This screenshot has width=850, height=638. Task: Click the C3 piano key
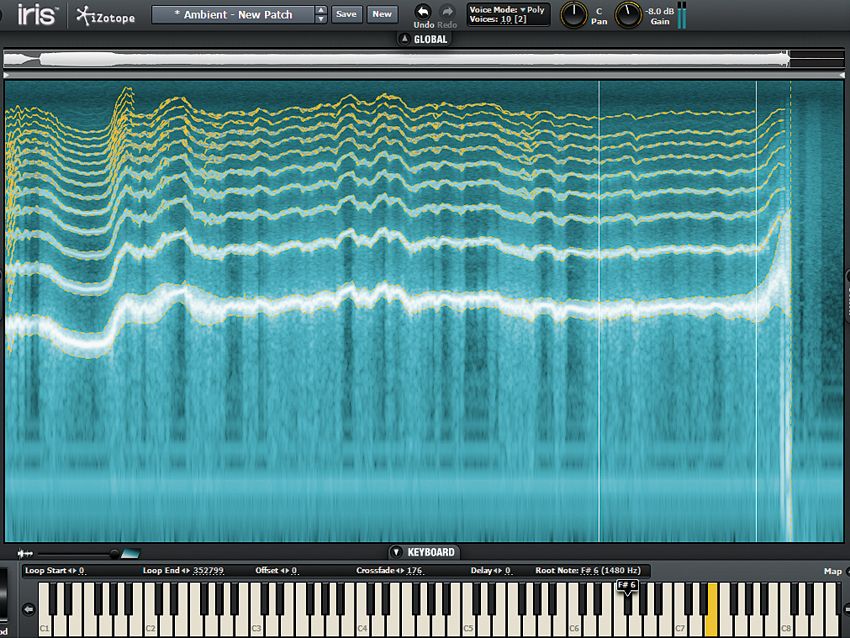[x=257, y=623]
